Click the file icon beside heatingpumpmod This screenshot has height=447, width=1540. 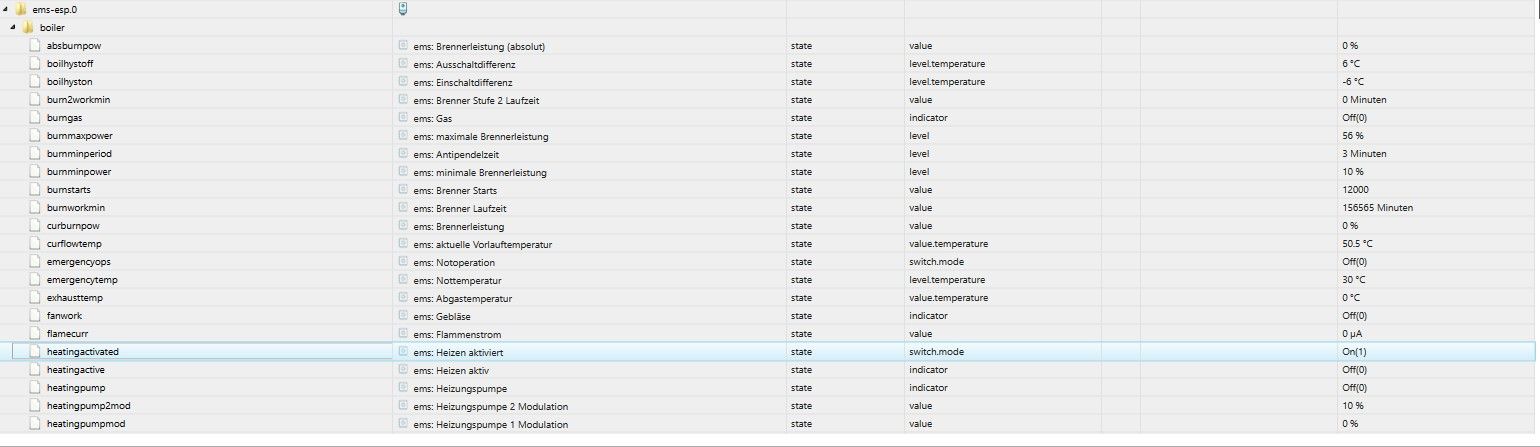click(x=36, y=423)
